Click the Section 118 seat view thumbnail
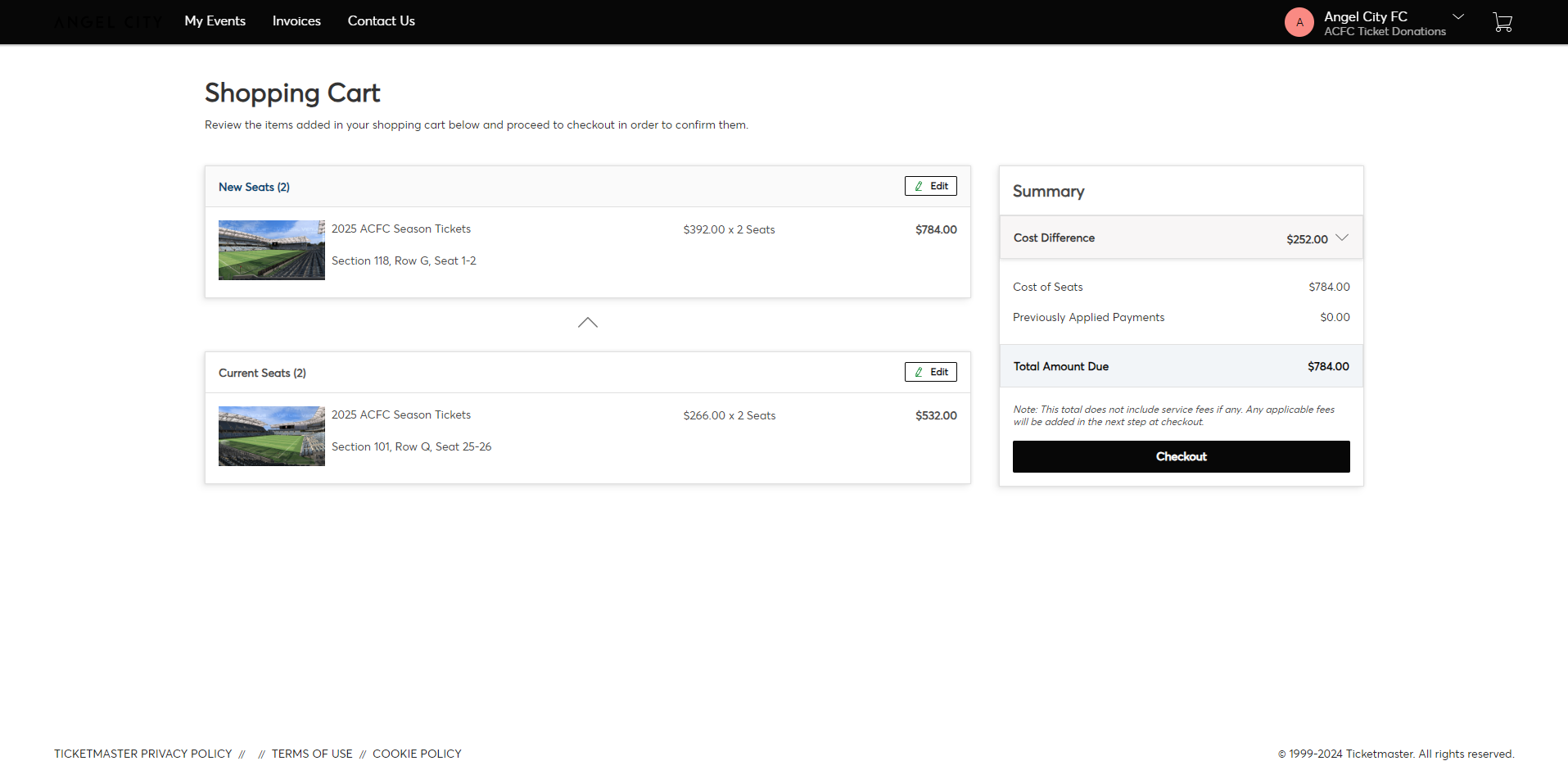 272,250
